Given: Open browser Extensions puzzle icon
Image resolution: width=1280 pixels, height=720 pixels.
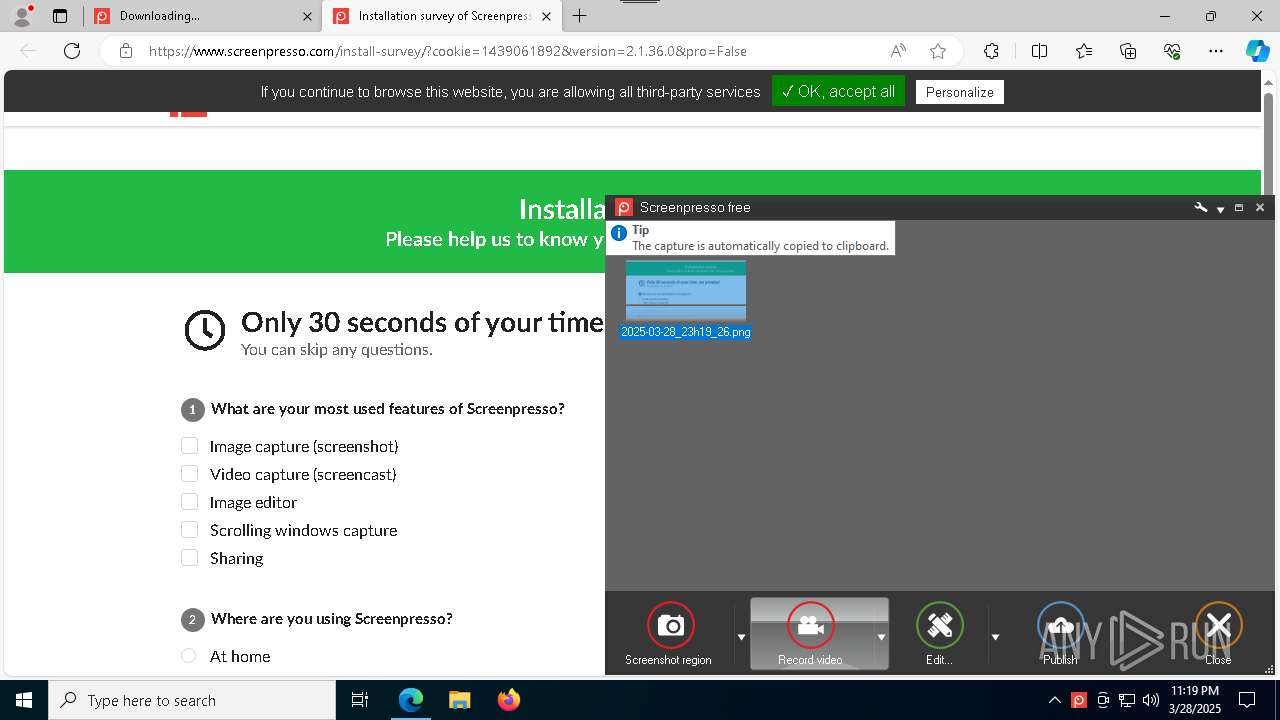Looking at the screenshot, I should (991, 51).
